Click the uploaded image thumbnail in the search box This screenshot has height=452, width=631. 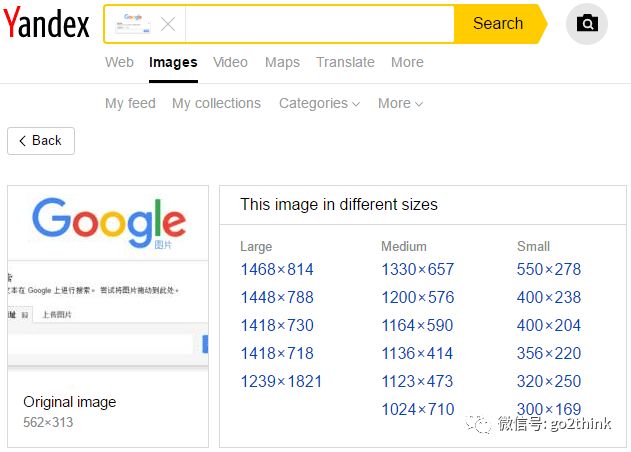[133, 24]
